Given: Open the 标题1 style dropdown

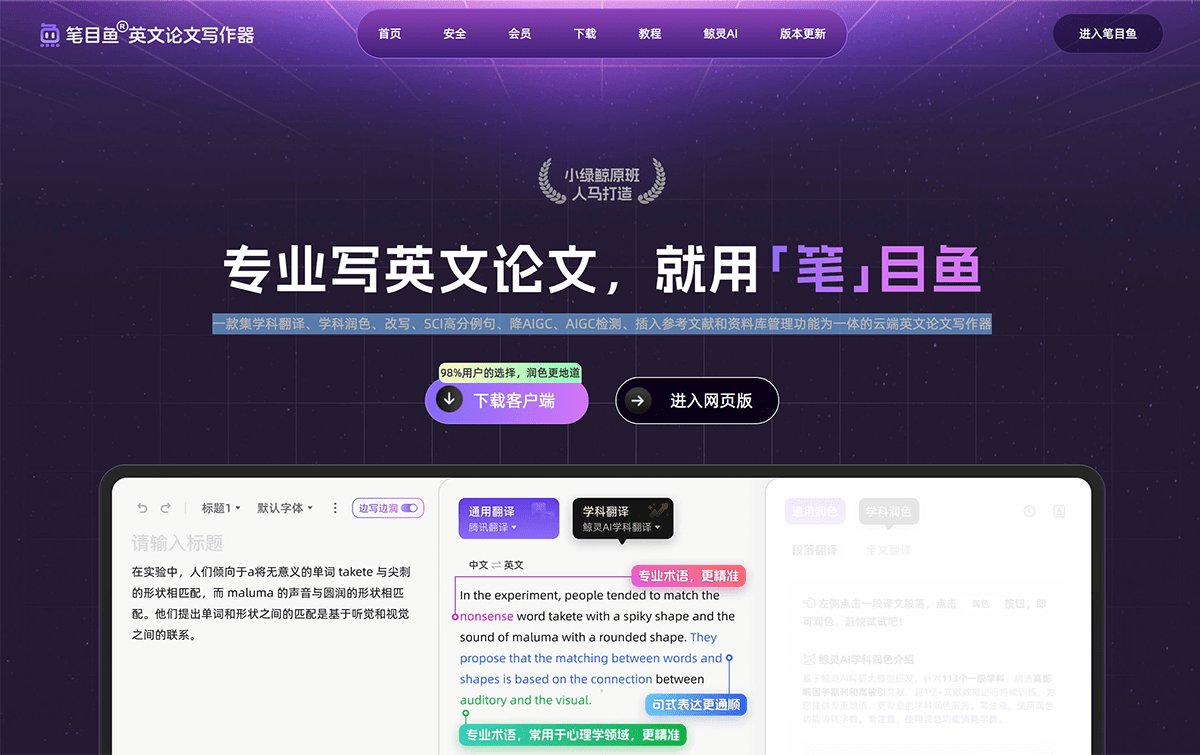Looking at the screenshot, I should click(220, 508).
